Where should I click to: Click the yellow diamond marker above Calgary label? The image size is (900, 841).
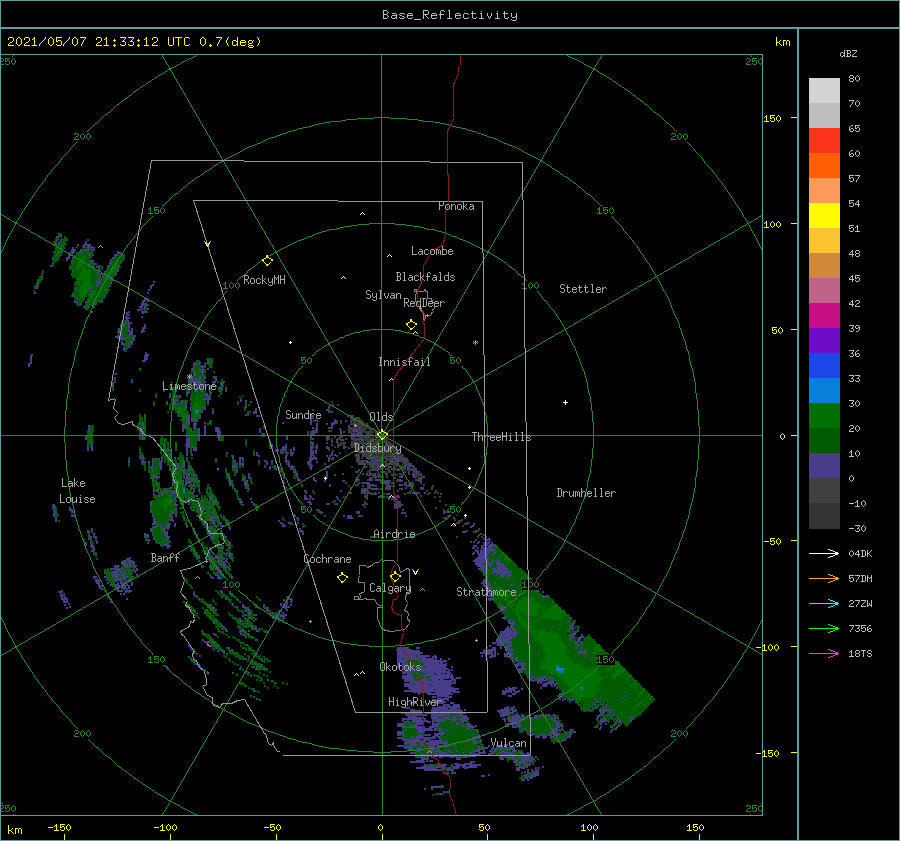395,576
